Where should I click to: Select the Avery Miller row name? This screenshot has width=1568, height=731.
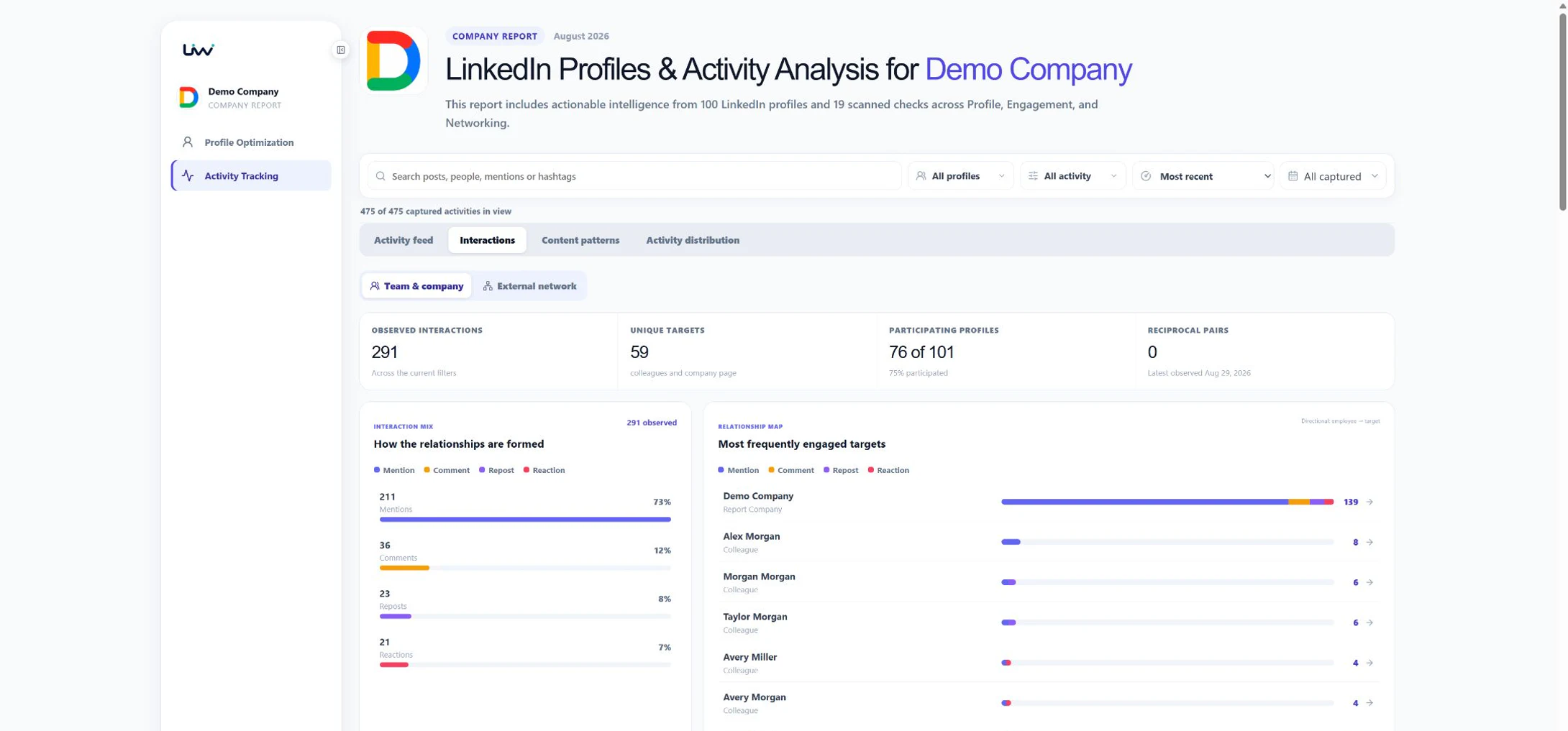coord(750,657)
